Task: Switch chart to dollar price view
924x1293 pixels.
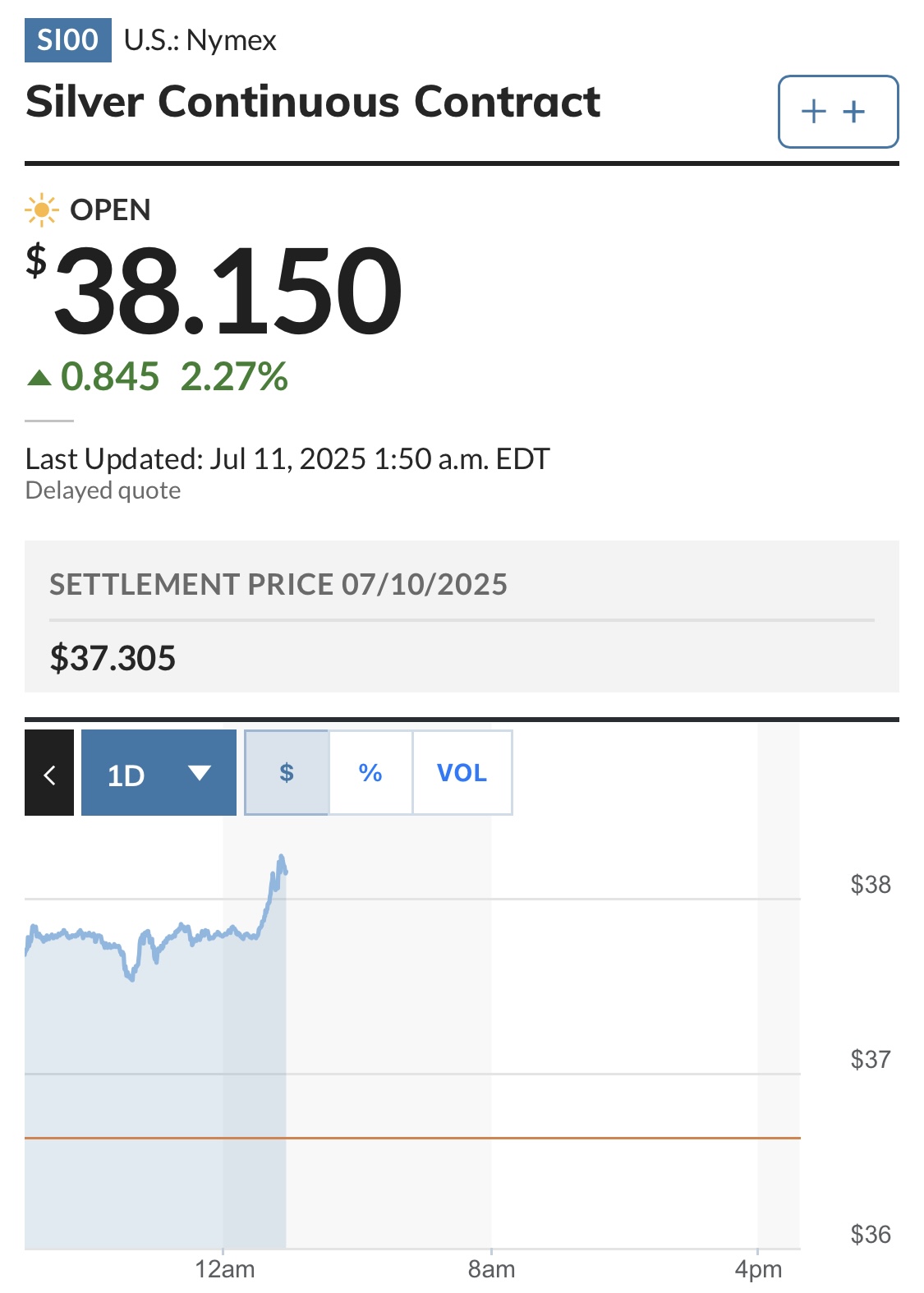Action: coord(287,773)
